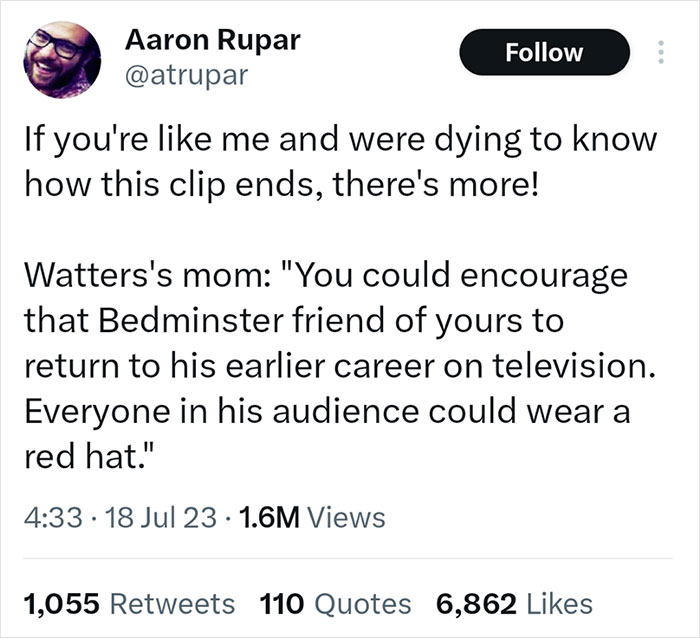Open the Aaron Rupar display name
Image resolution: width=700 pixels, height=638 pixels.
[212, 41]
